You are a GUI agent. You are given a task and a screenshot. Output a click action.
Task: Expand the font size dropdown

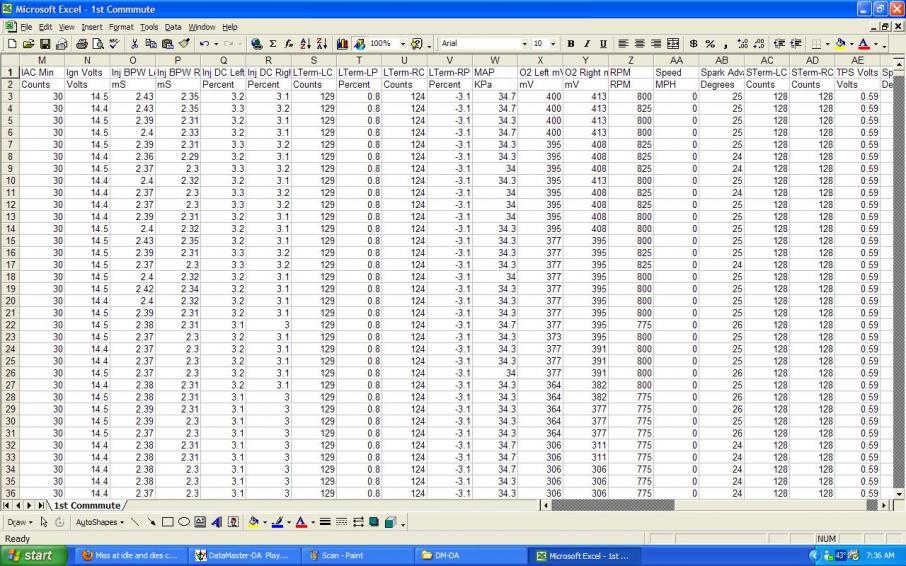coord(553,44)
